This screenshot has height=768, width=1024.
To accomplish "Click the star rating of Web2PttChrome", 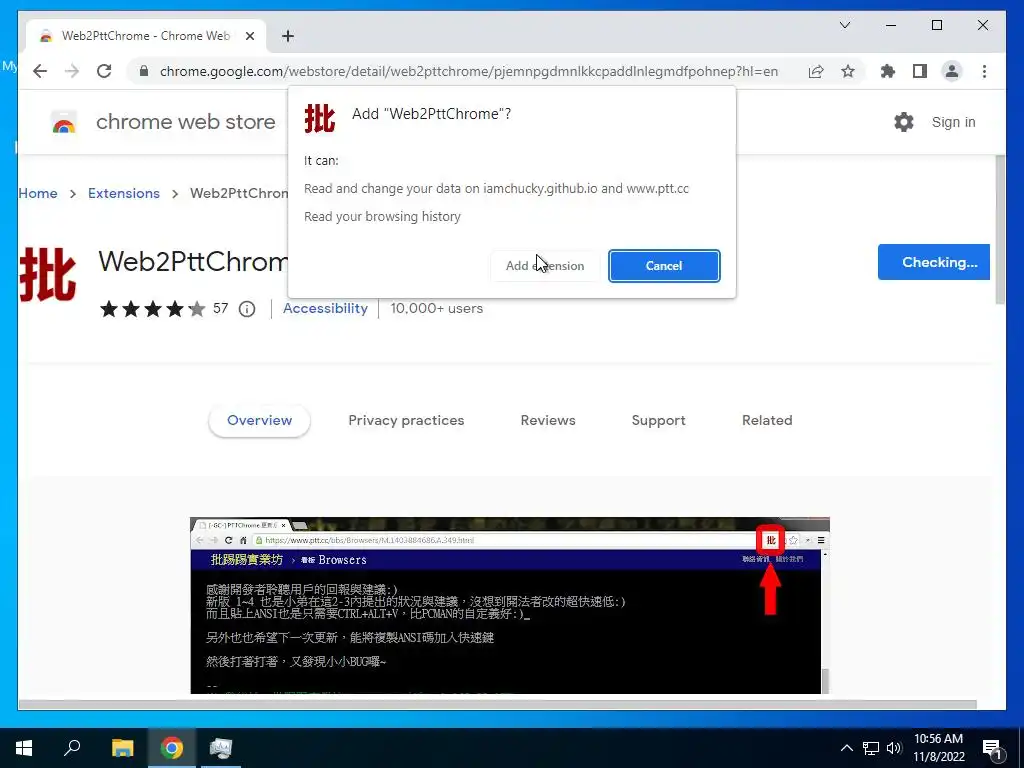I will (152, 309).
